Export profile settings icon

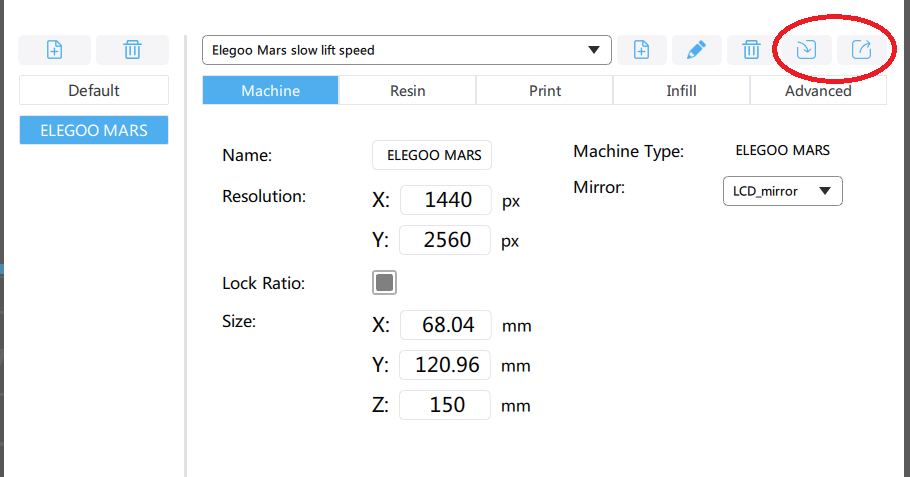click(x=861, y=50)
